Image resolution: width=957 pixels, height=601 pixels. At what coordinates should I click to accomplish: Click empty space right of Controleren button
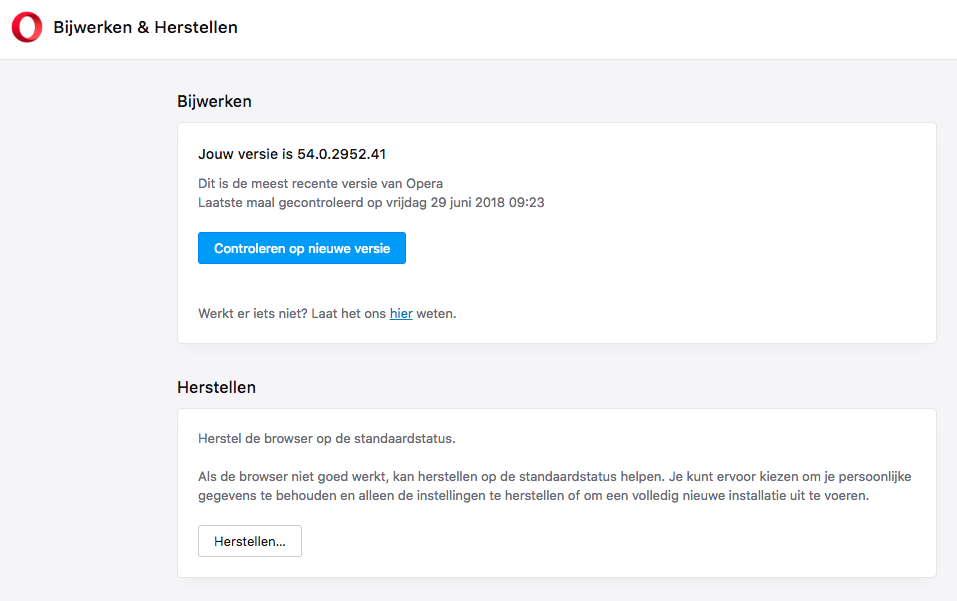[x=650, y=248]
